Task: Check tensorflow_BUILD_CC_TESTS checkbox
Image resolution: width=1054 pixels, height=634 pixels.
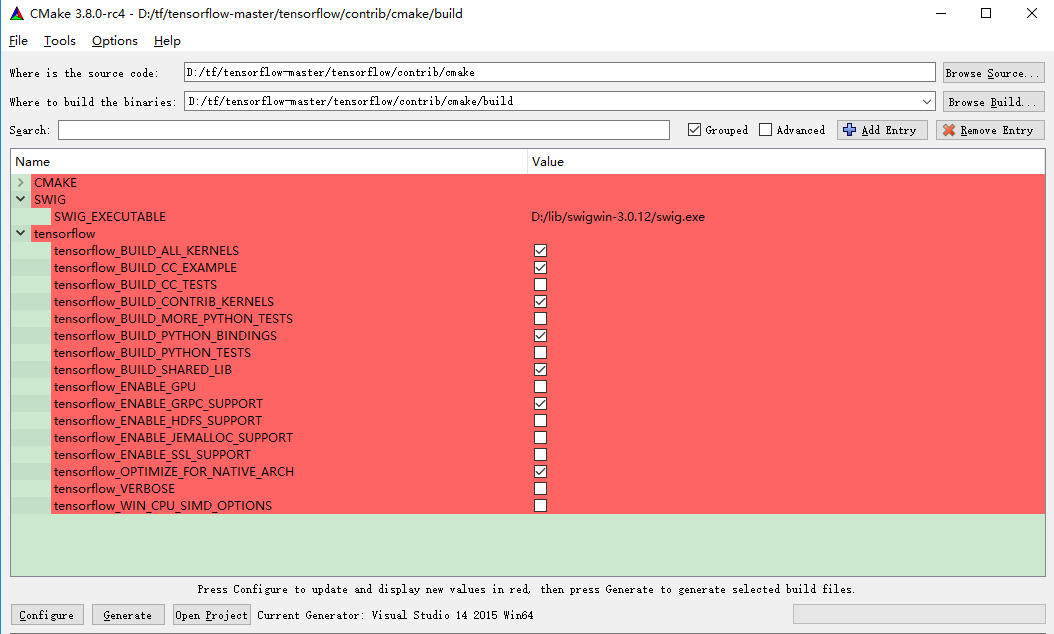Action: [x=540, y=284]
